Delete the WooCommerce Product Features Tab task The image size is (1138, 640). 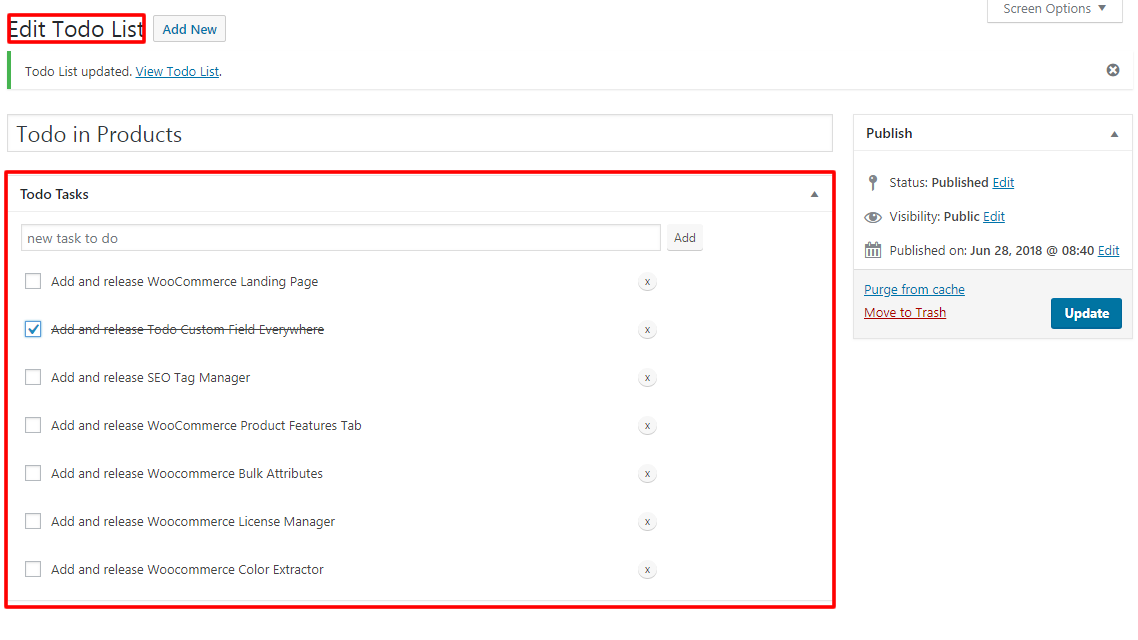(x=647, y=426)
